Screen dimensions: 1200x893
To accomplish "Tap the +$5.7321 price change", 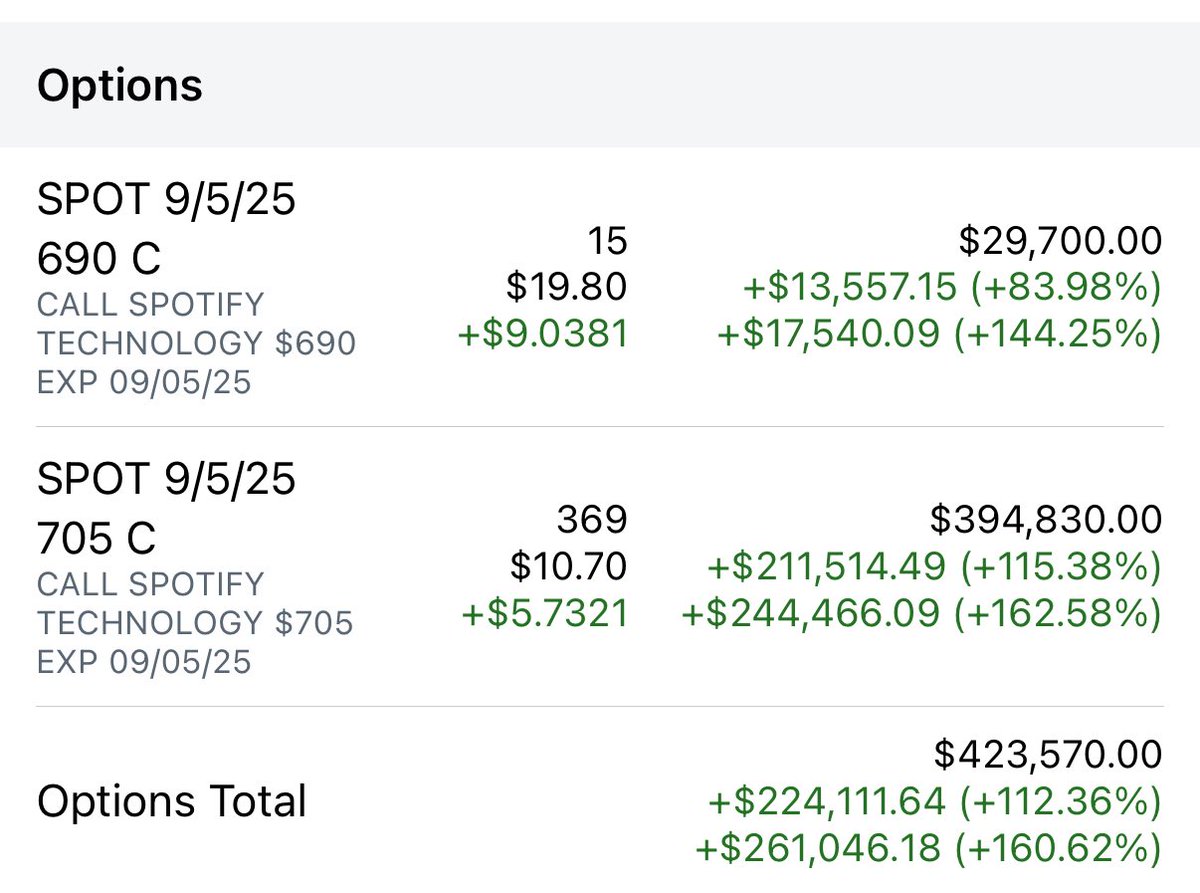I will pyautogui.click(x=545, y=614).
